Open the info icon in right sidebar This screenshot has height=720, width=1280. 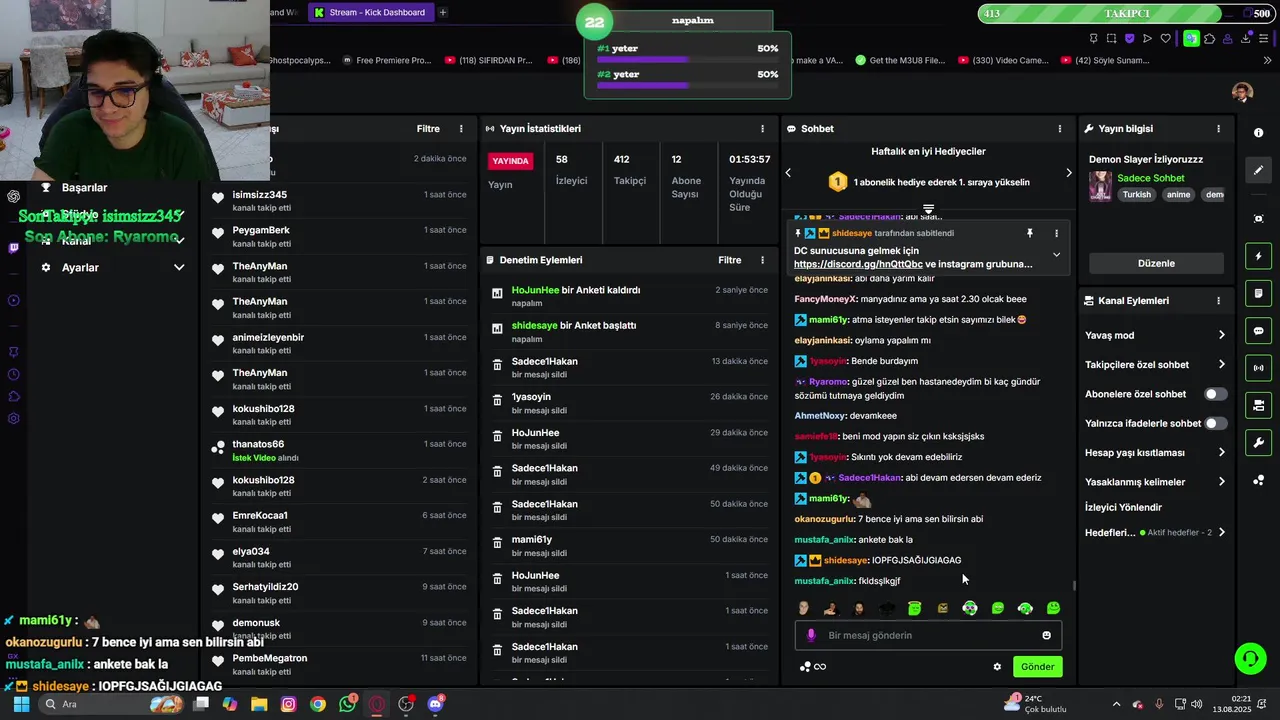tap(1258, 133)
